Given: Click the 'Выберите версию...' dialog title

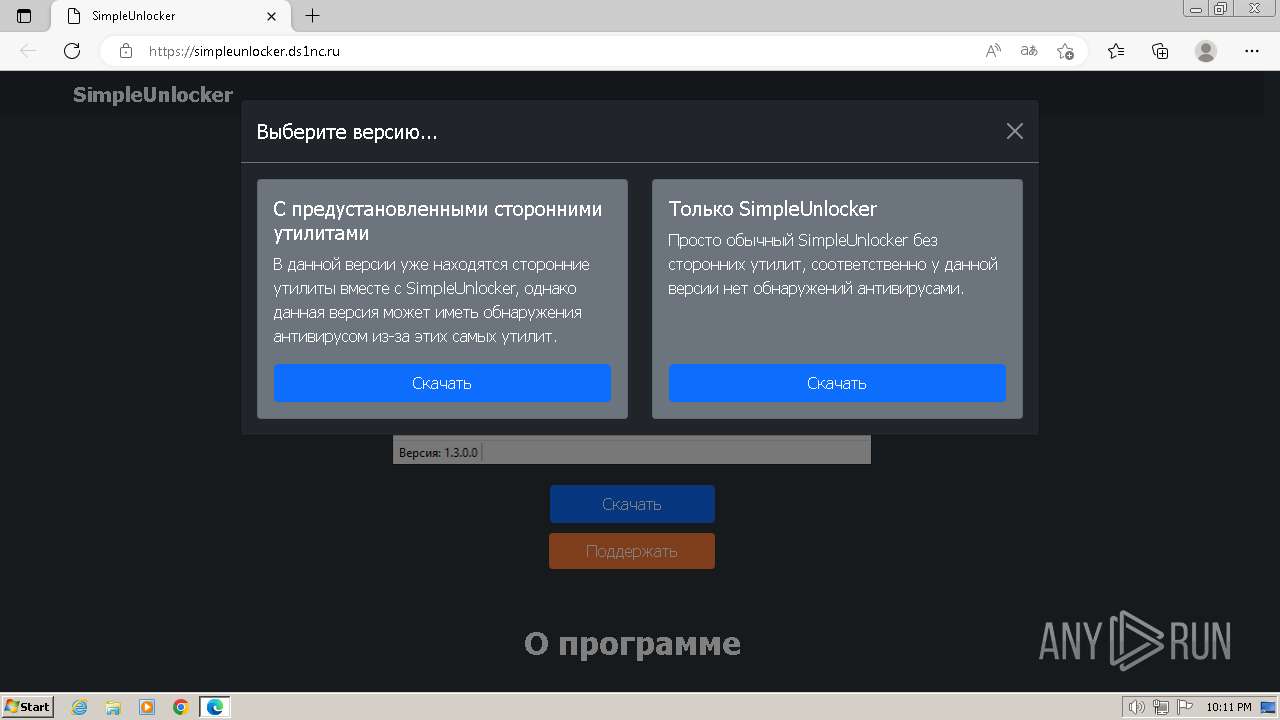Looking at the screenshot, I should 347,132.
